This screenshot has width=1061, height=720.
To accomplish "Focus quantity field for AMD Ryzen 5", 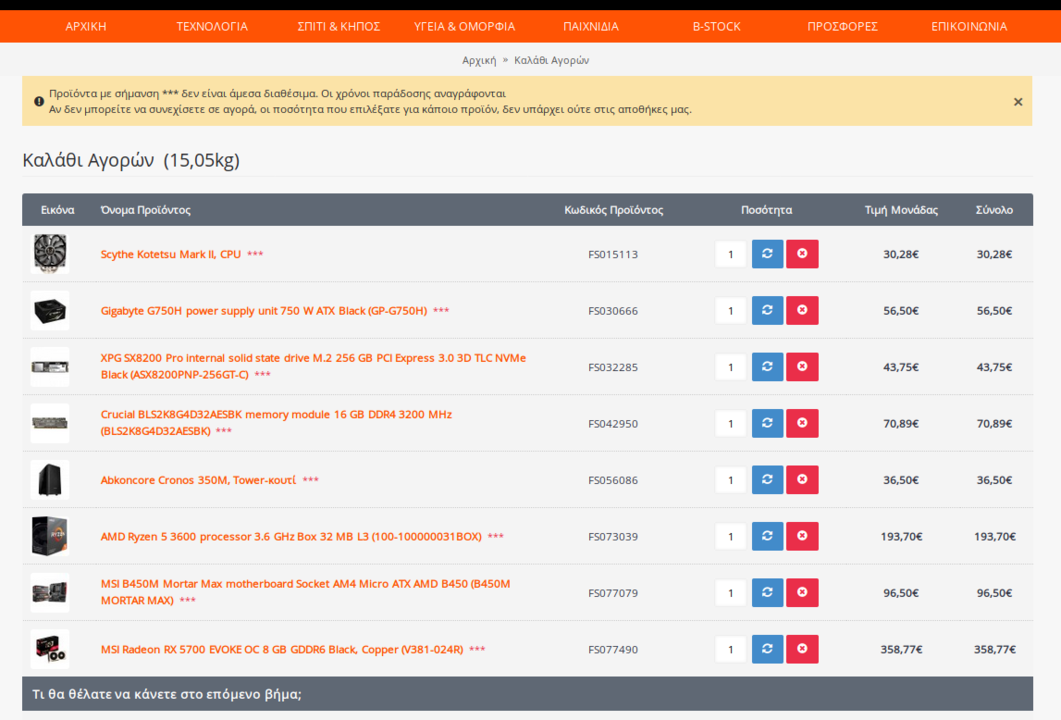I will click(x=730, y=537).
